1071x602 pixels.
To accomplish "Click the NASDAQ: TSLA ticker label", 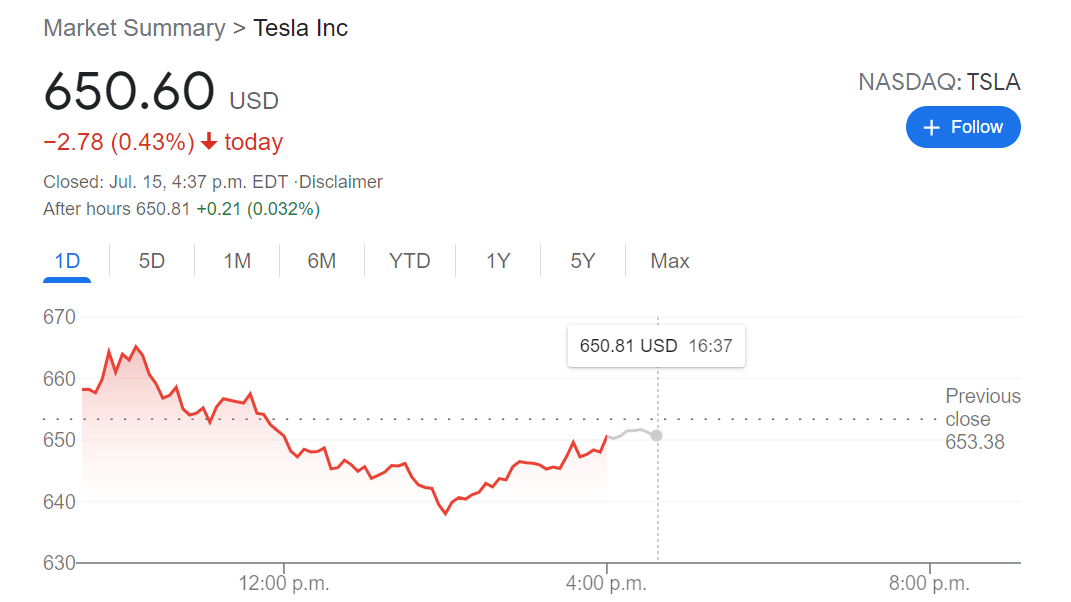I will click(939, 83).
